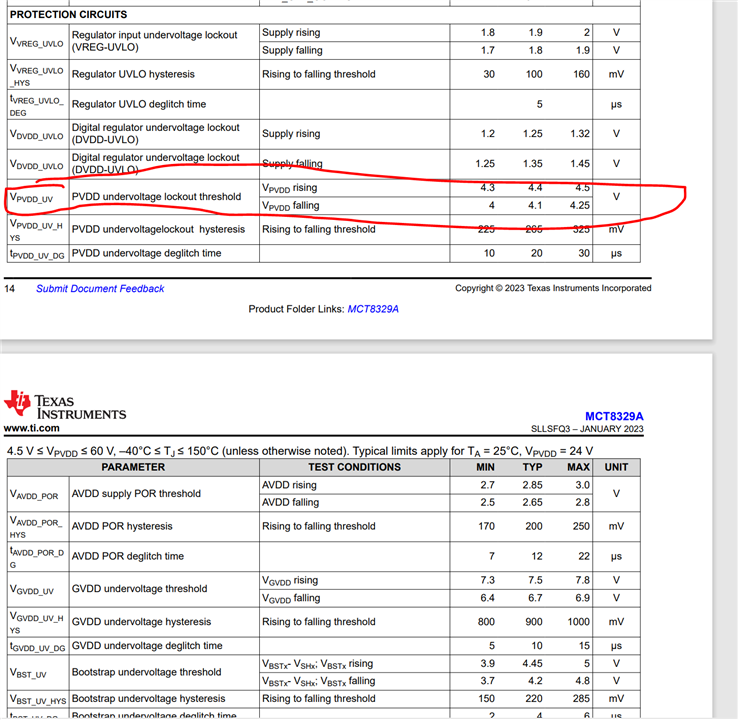Click the VAVDD_POR symbol cell
The width and height of the screenshot is (738, 720).
pyautogui.click(x=38, y=494)
